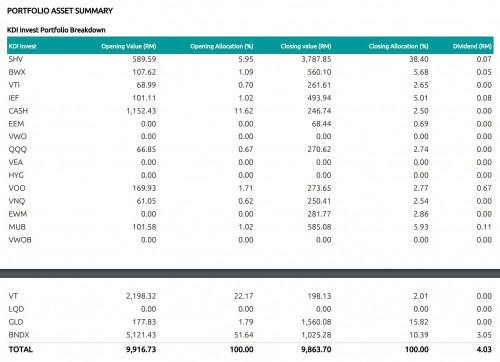Image resolution: width=500 pixels, height=362 pixels.
Task: Click SHV closing allocation 38.40
Action: 419,59
